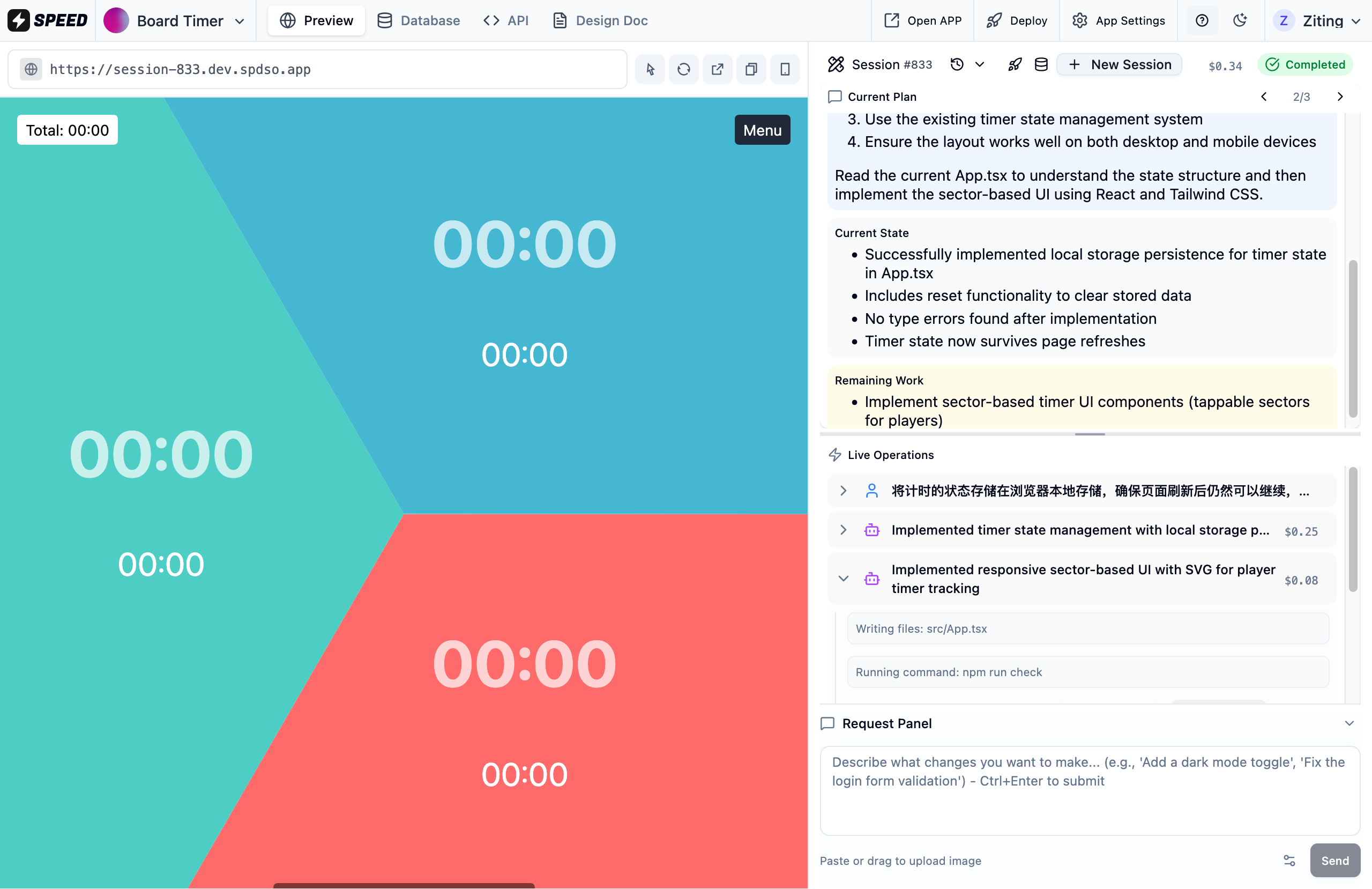The width and height of the screenshot is (1372, 889).
Task: Click the Open APP button
Action: tap(922, 20)
